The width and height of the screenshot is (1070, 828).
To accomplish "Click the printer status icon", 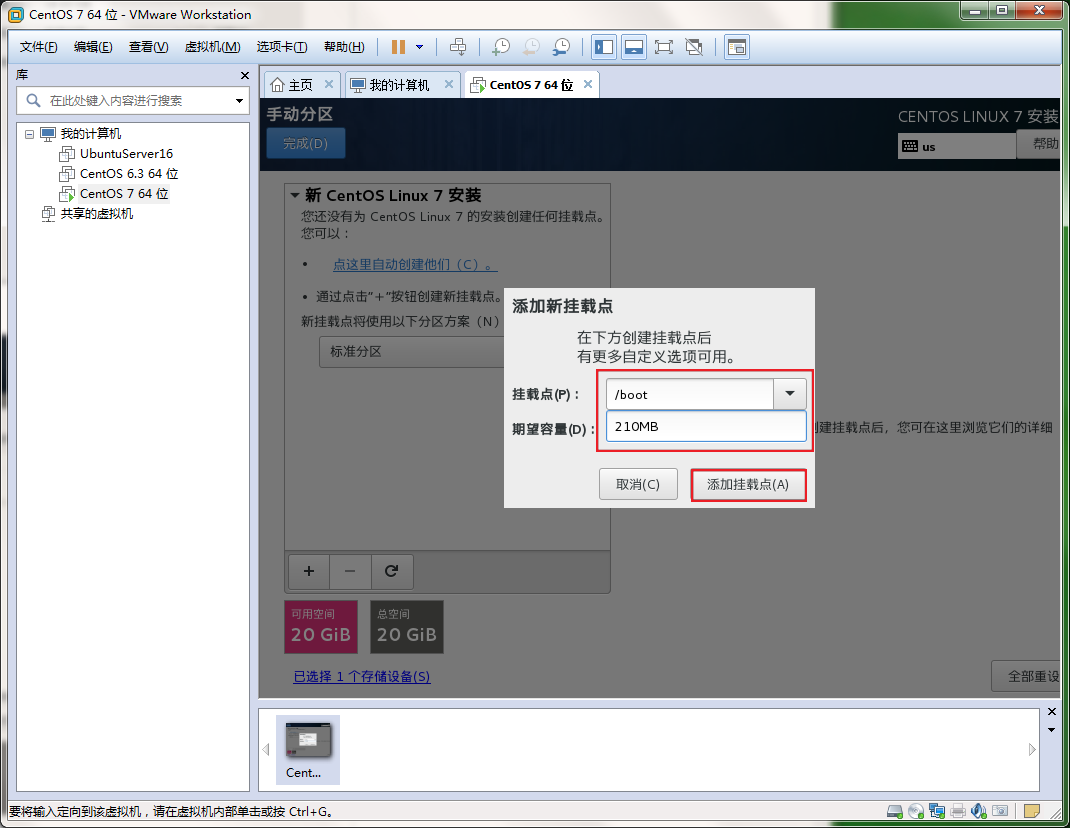I will (958, 811).
